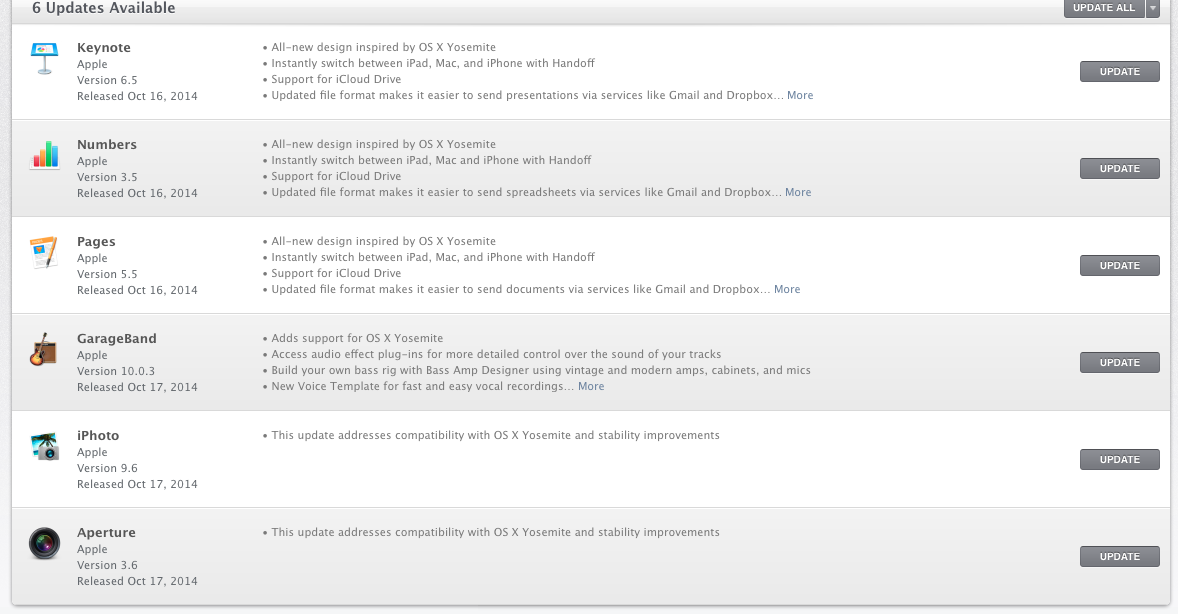Image resolution: width=1178 pixels, height=614 pixels.
Task: Expand GarageBand notes via More link
Action: tap(591, 387)
